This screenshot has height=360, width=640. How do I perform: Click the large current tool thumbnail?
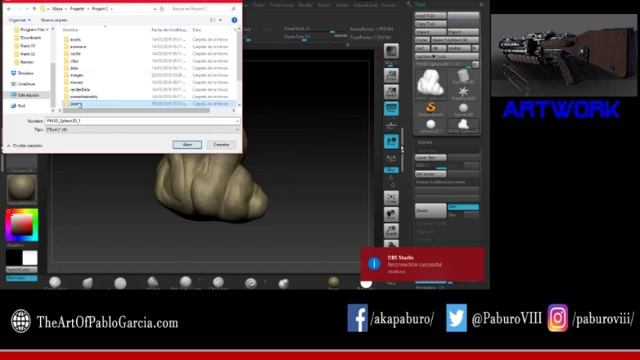pos(431,84)
